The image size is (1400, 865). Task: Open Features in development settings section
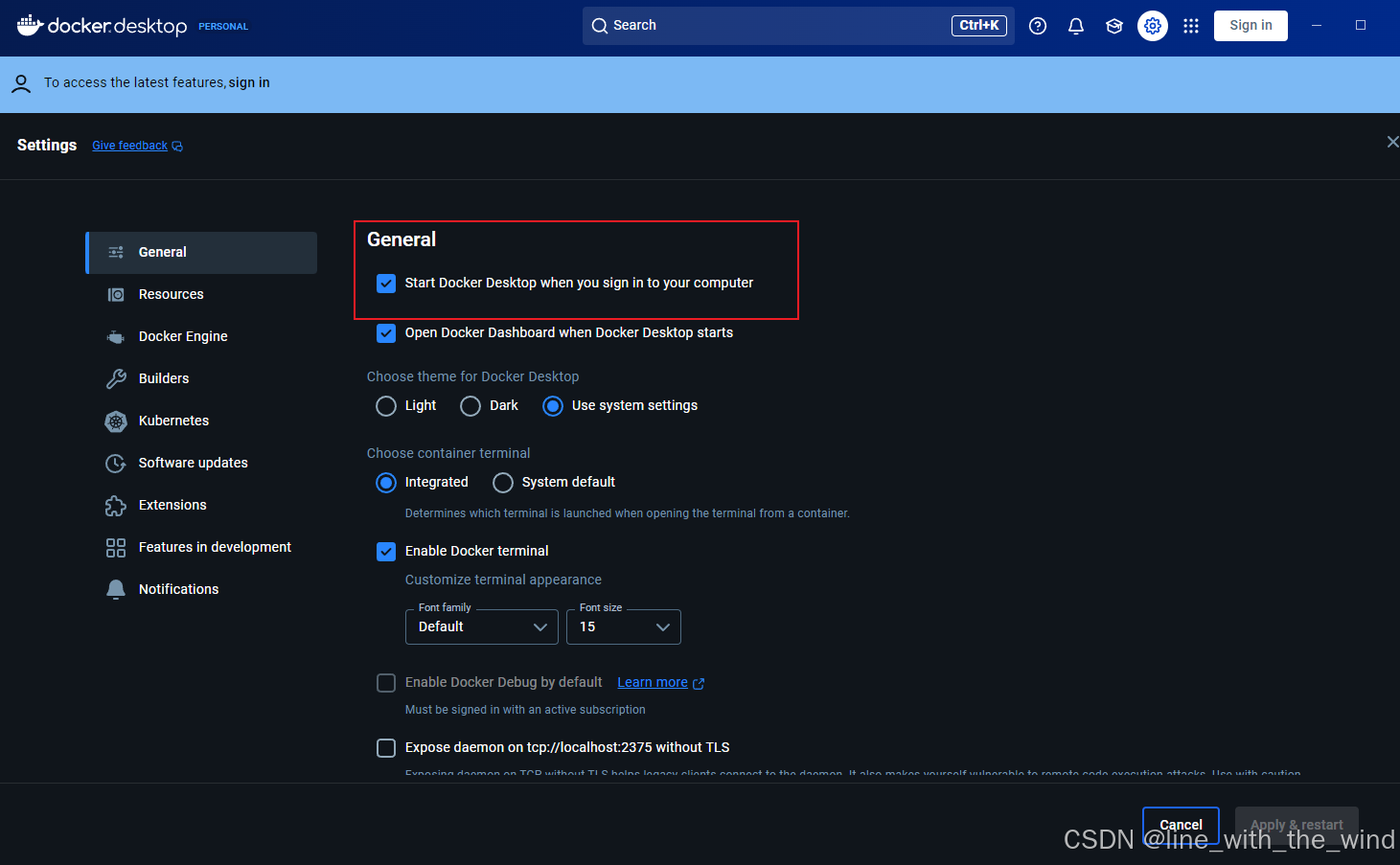[201, 548]
